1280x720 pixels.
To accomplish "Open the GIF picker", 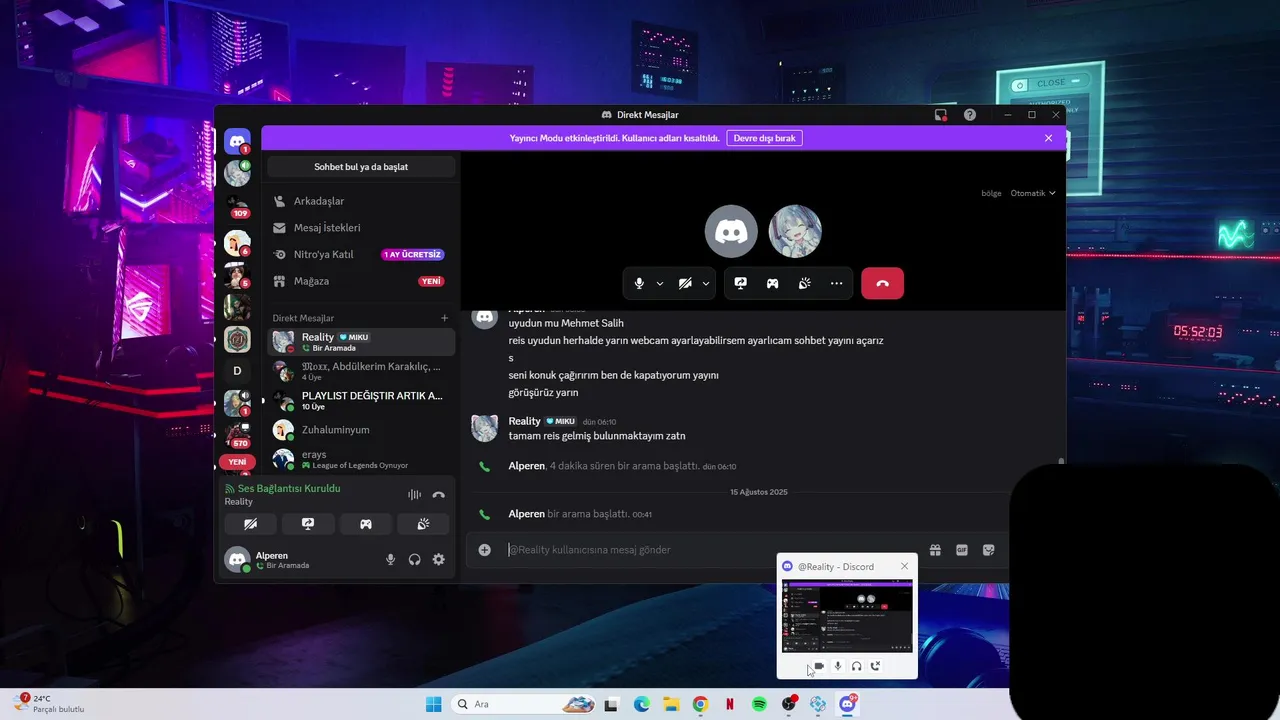I will 962,550.
